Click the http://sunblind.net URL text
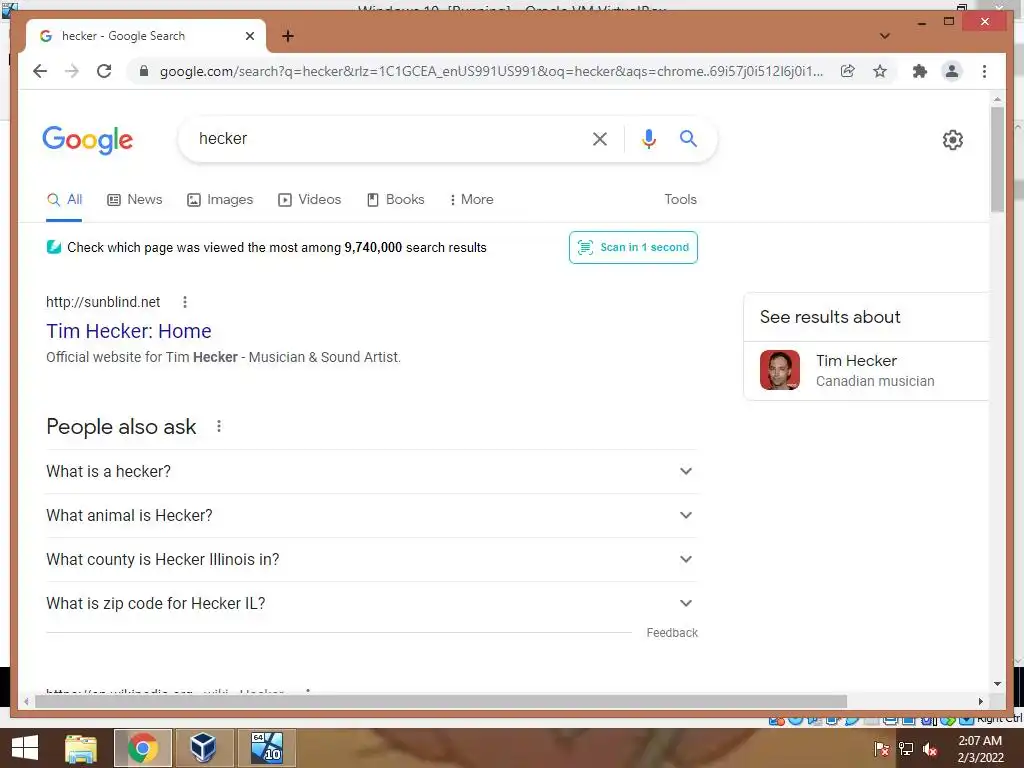The width and height of the screenshot is (1024, 768). pos(103,302)
